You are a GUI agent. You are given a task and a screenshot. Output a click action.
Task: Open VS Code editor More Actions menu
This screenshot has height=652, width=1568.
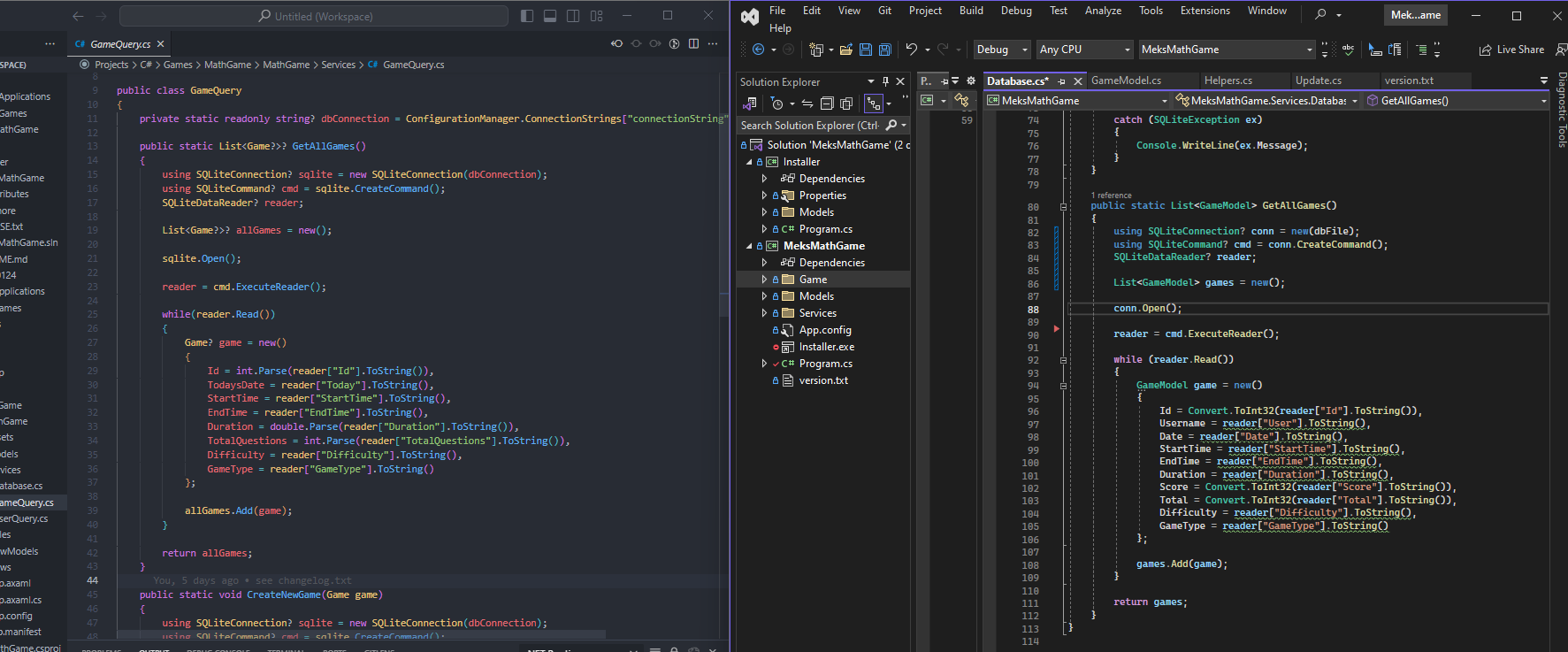point(713,43)
